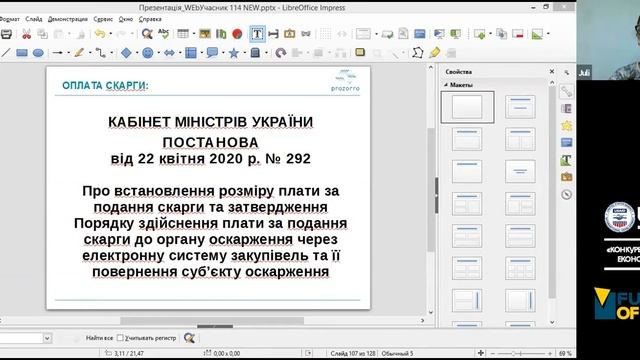Open the Слайд menu
Viewport: 640px width, 360px height.
point(33,19)
